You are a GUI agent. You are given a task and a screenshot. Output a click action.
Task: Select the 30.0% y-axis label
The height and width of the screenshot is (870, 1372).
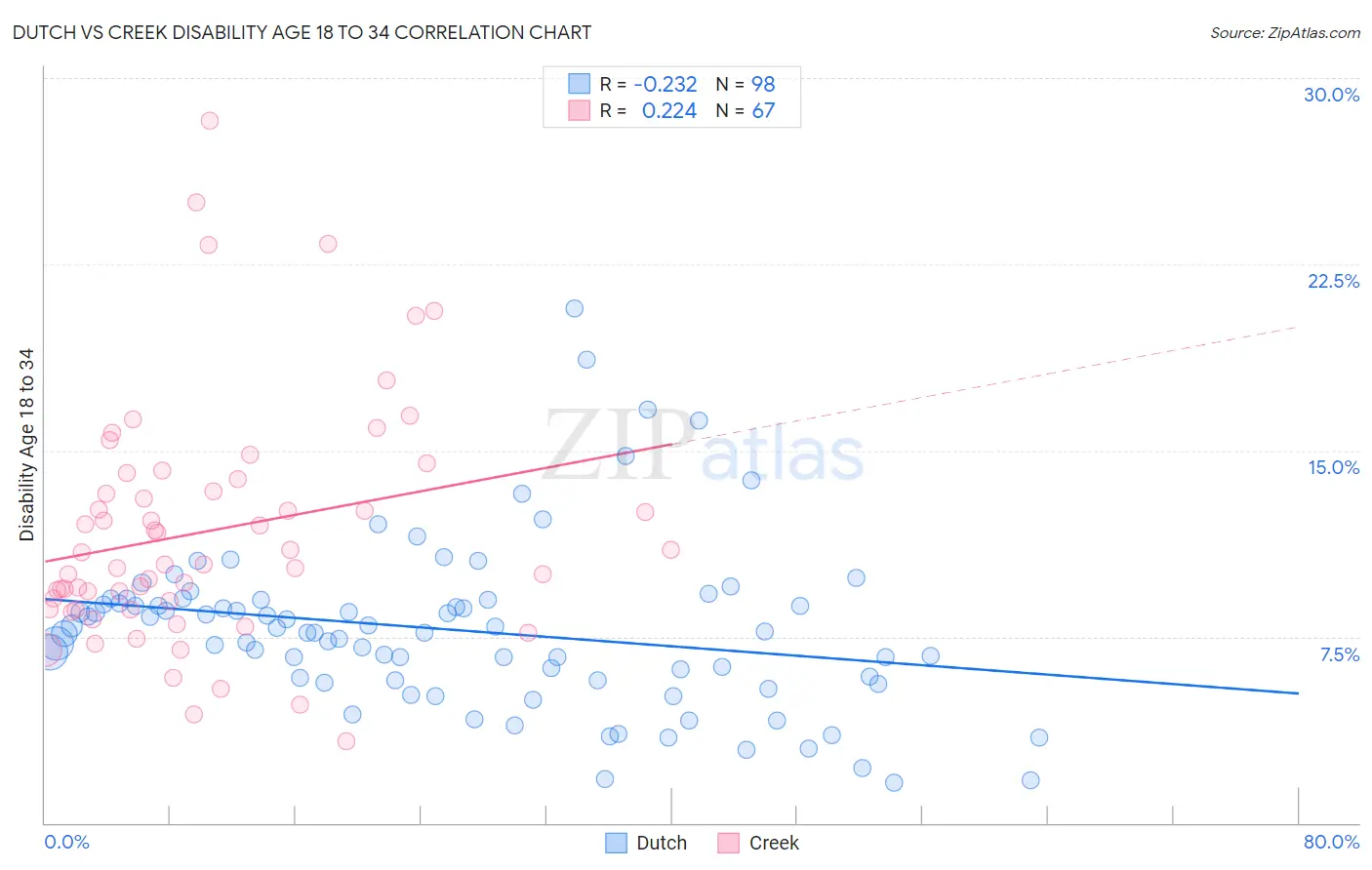tap(1331, 95)
